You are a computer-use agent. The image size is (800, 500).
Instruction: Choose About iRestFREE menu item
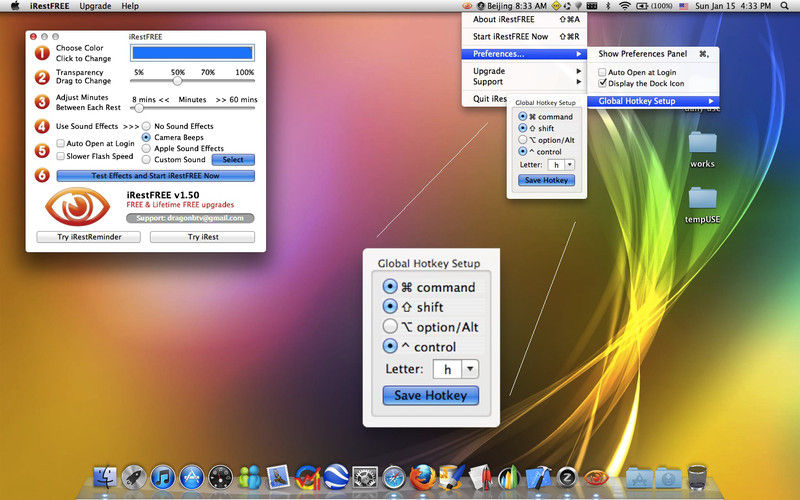tap(524, 19)
